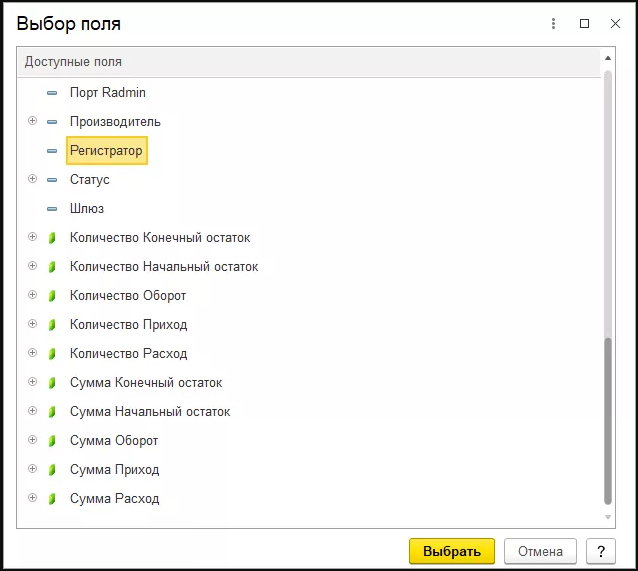Expand Количество Начальный остаток node

[x=32, y=266]
